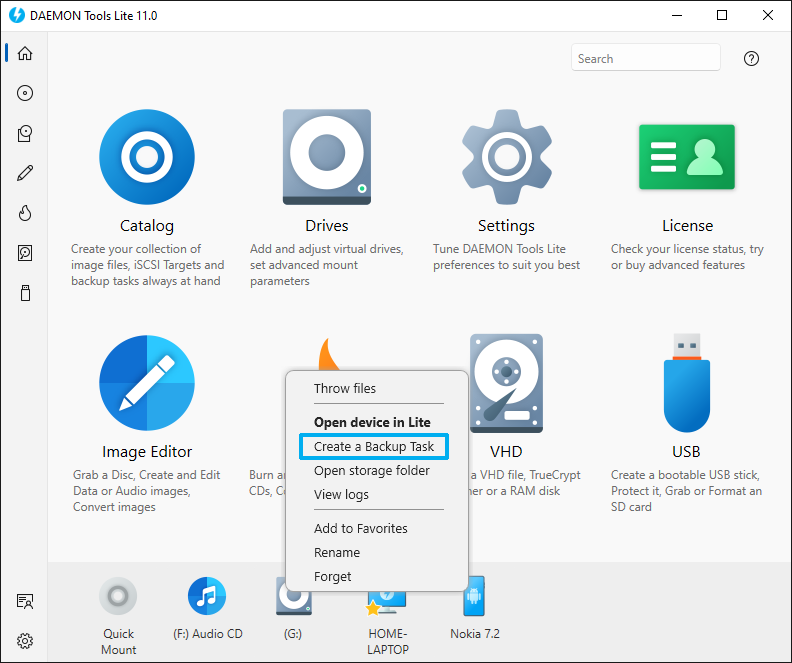The height and width of the screenshot is (663, 792).
Task: Select Add to Favorites option
Action: pos(361,528)
